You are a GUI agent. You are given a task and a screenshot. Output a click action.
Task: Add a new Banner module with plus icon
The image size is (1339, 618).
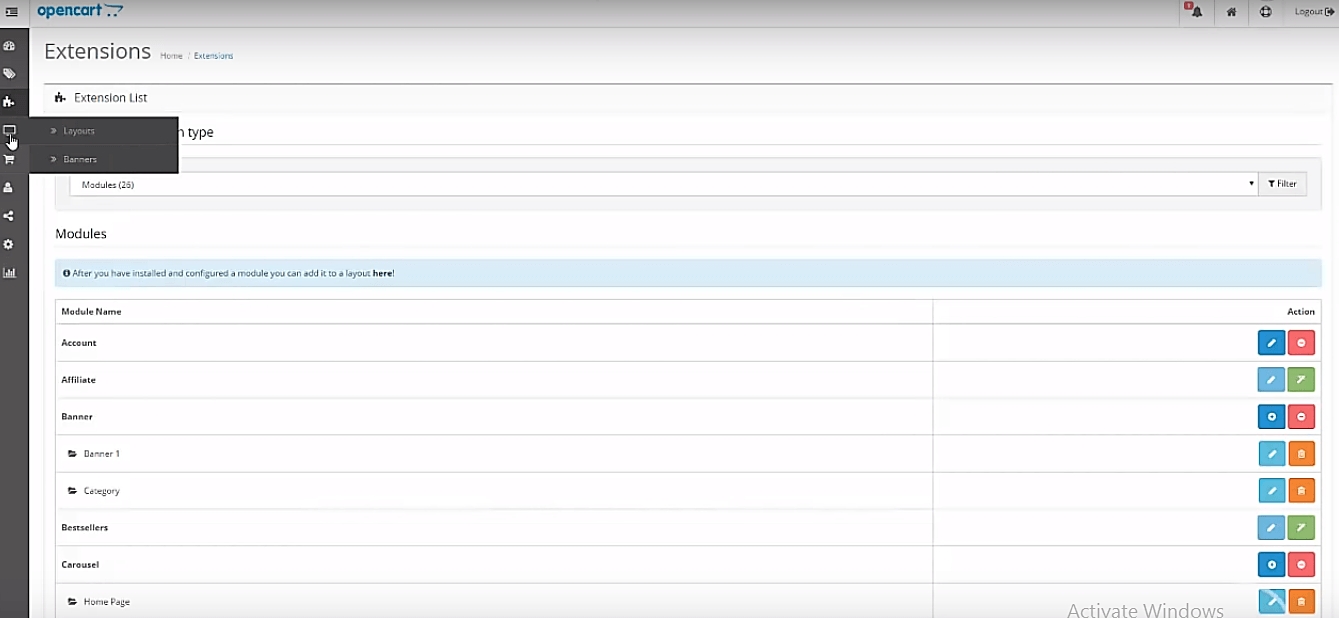tap(1271, 416)
